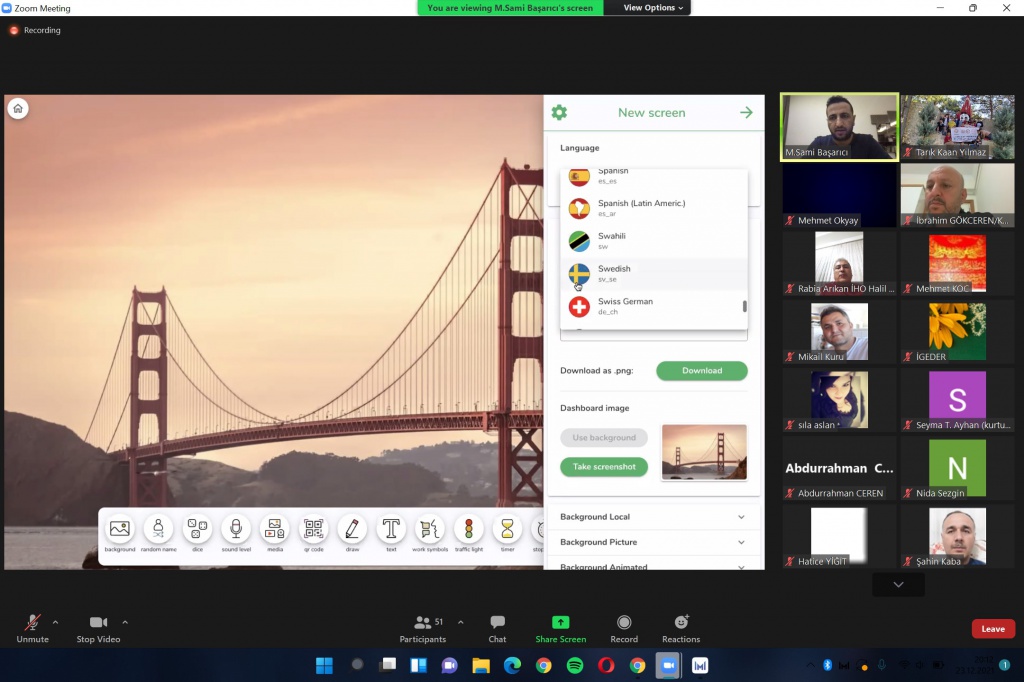1024x682 pixels.
Task: Open the background tool icon
Action: pos(120,529)
